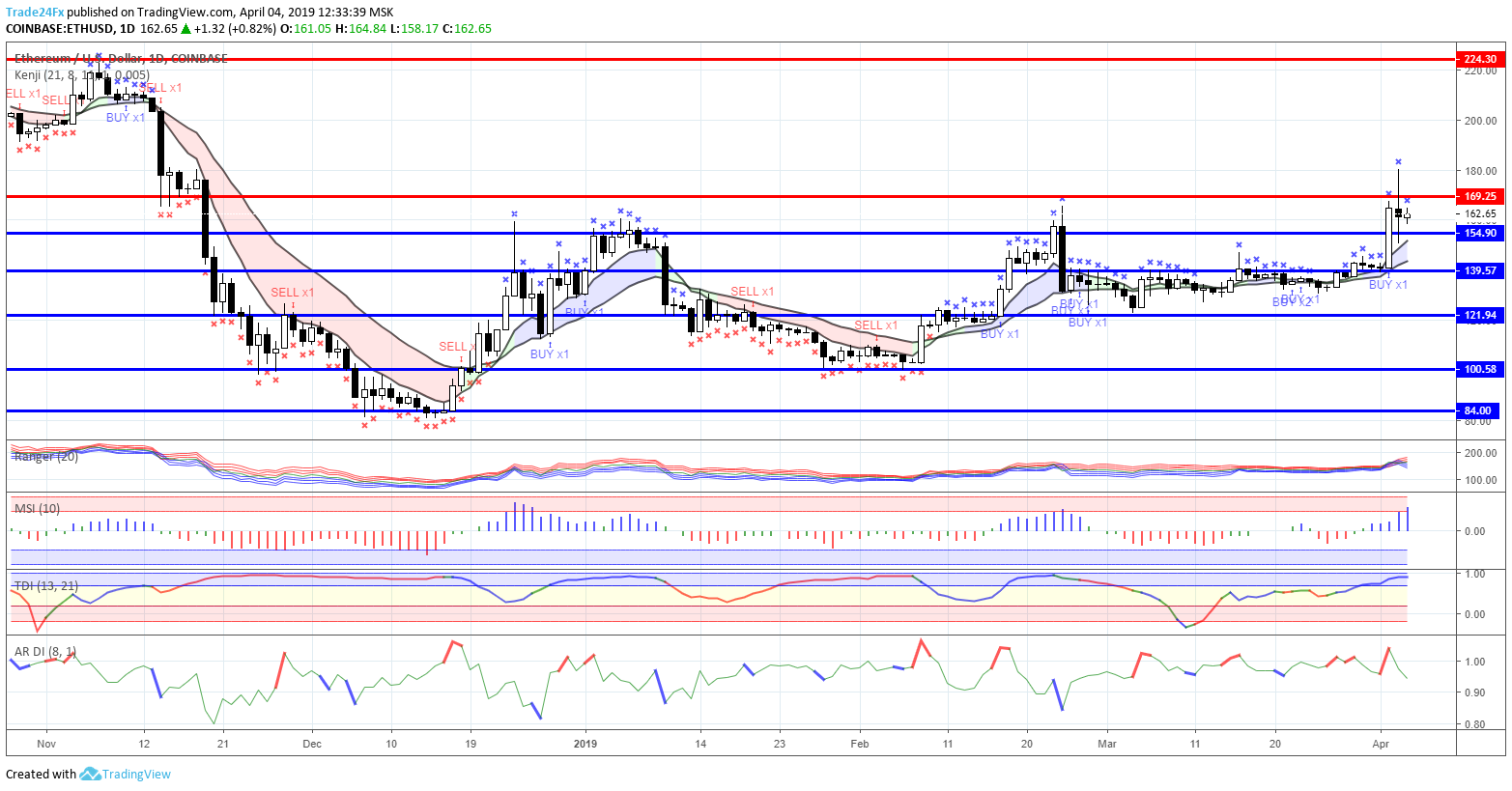Open the Trade24Fx author link
This screenshot has width=1512, height=791.
coord(35,13)
